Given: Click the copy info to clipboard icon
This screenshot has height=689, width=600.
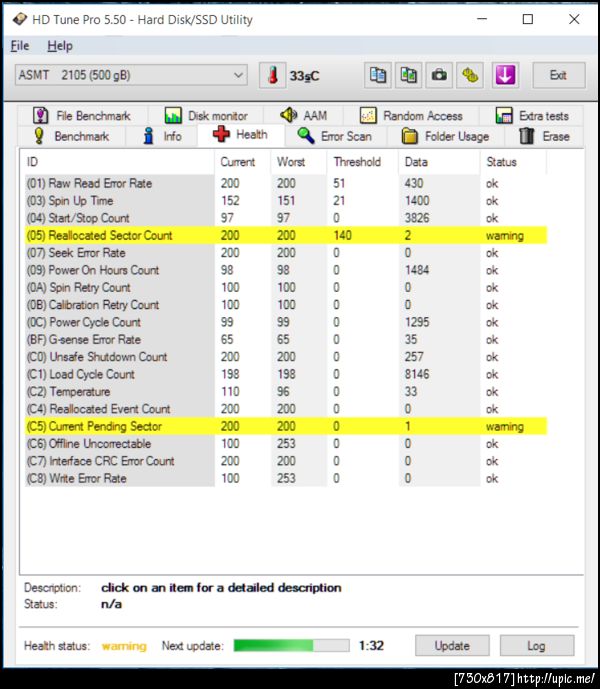Looking at the screenshot, I should (378, 76).
